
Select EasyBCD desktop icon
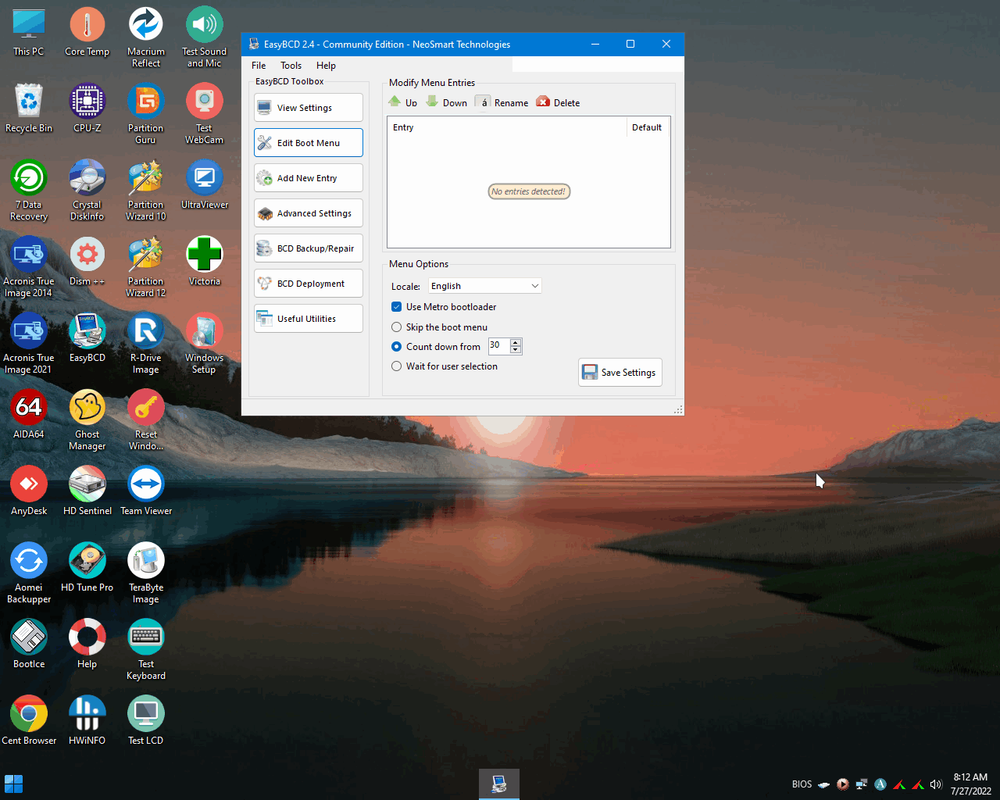tap(87, 339)
